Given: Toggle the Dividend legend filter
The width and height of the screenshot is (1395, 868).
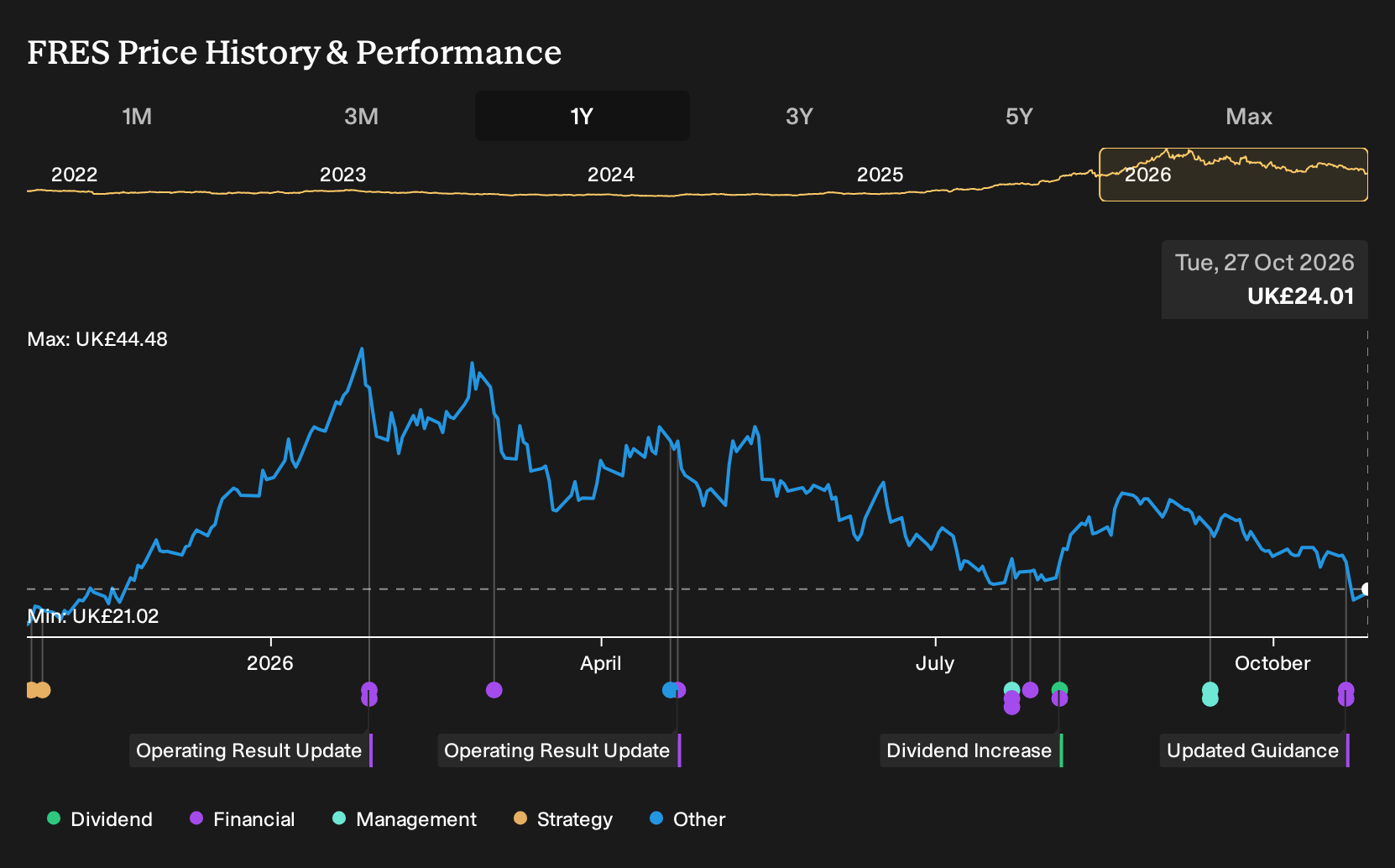Looking at the screenshot, I should [100, 819].
